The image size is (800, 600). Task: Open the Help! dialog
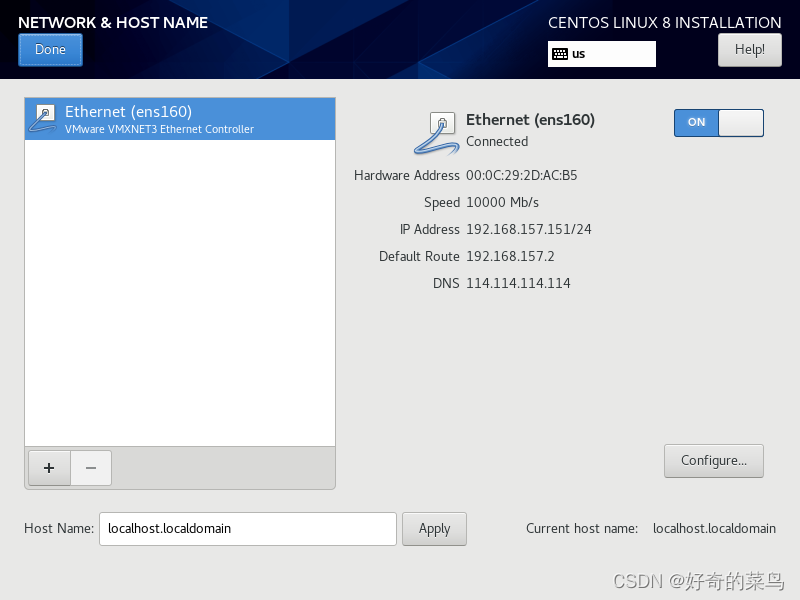tap(749, 49)
